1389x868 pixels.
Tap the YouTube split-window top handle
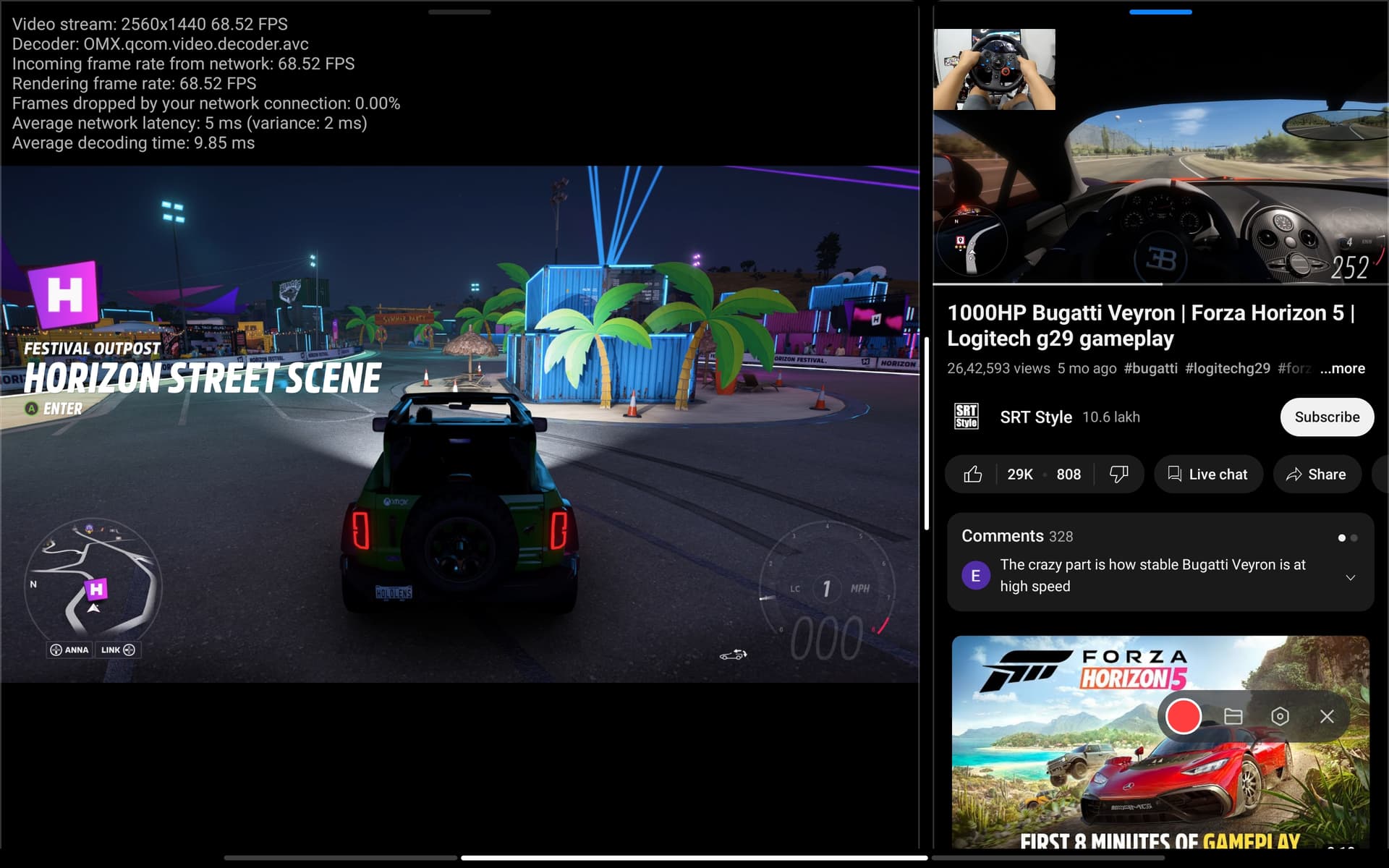[1160, 12]
